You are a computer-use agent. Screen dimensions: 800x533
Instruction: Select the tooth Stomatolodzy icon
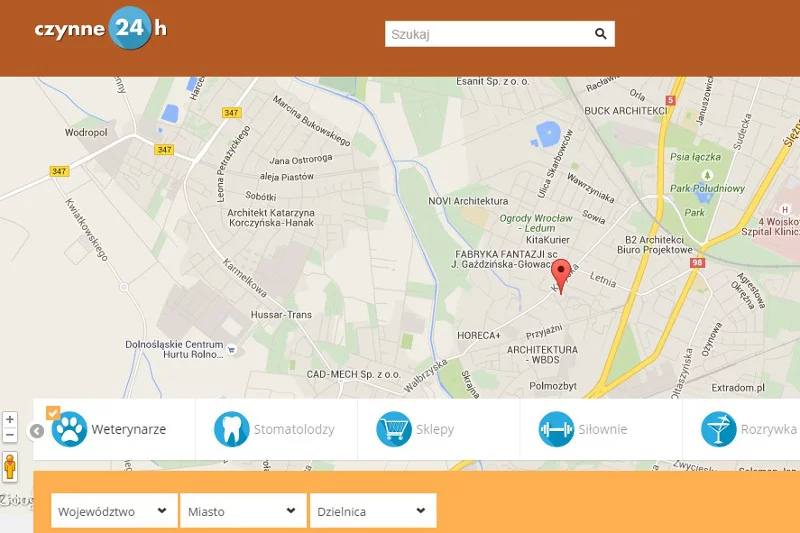pyautogui.click(x=232, y=429)
